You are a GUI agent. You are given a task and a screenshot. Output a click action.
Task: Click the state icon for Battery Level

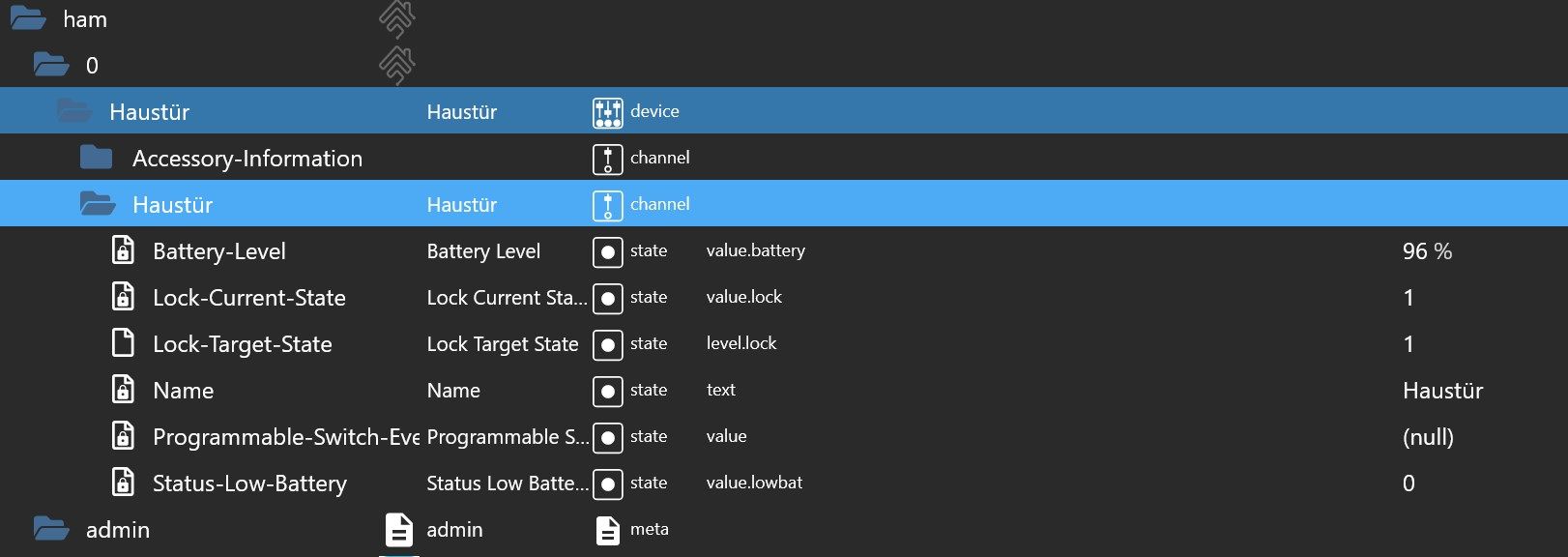[x=607, y=252]
